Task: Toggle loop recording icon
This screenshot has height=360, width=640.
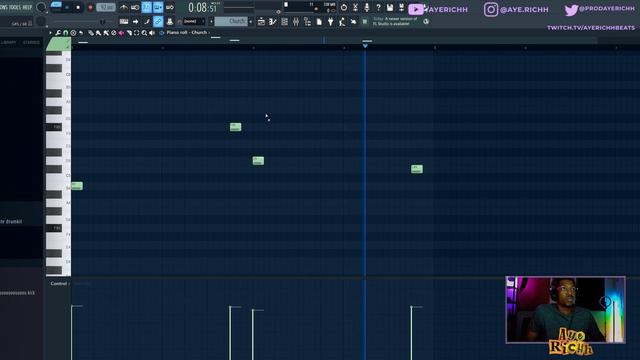Action: [169, 7]
